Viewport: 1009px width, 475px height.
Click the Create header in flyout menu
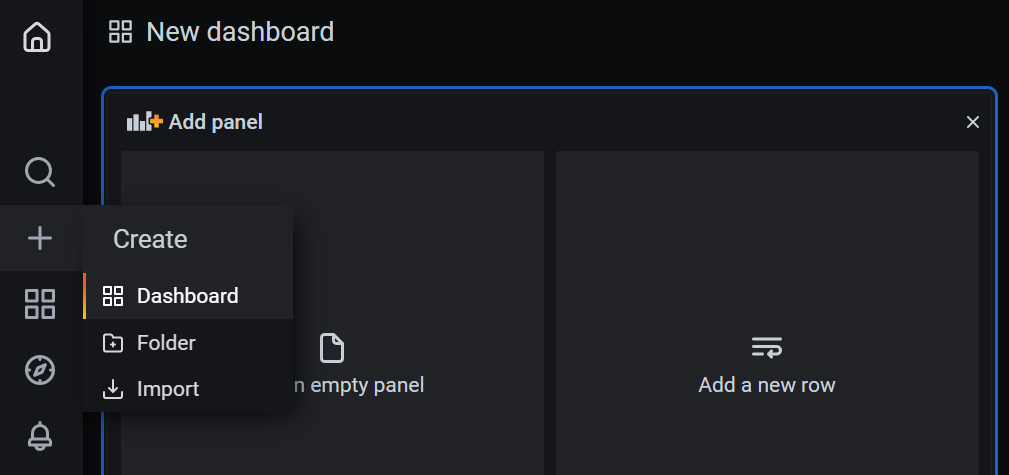pyautogui.click(x=150, y=239)
